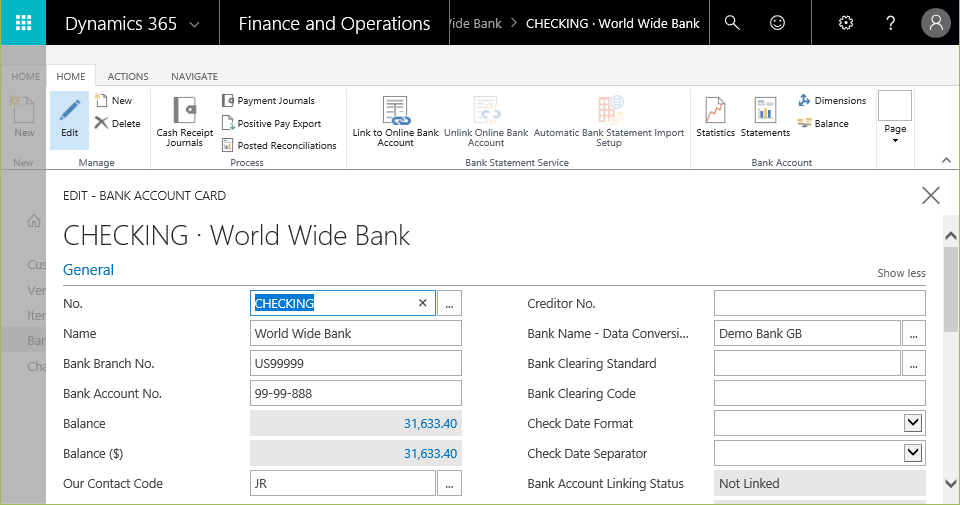Close the bank account card
The width and height of the screenshot is (960, 505).
(x=931, y=196)
